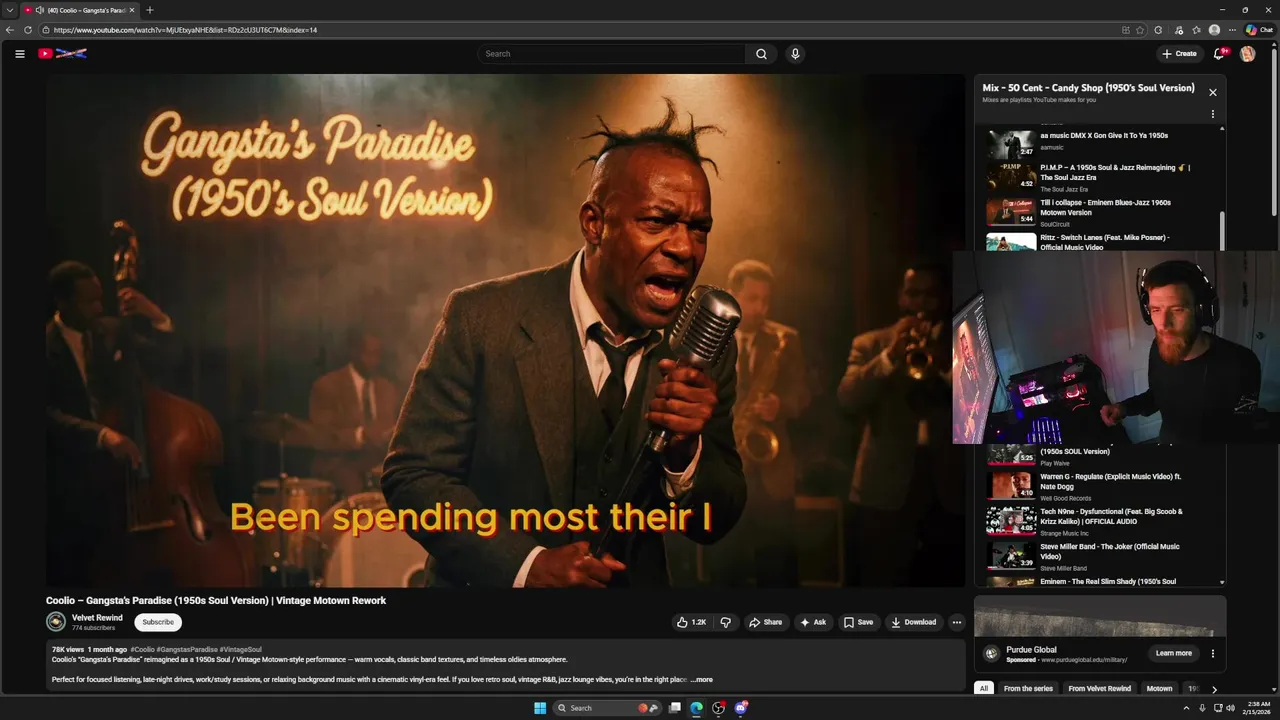1280x720 pixels.
Task: Close the Mix playlist panel
Action: pyautogui.click(x=1212, y=92)
